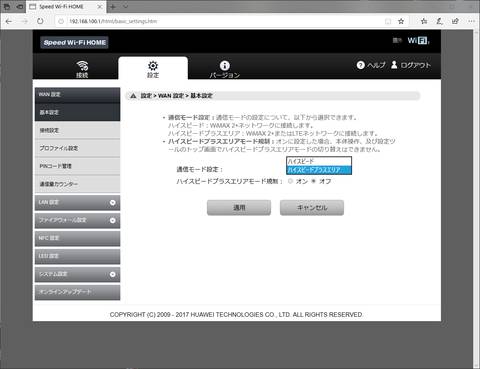Expand the LAN設定 section arrow
This screenshot has width=480, height=369.
click(x=113, y=203)
